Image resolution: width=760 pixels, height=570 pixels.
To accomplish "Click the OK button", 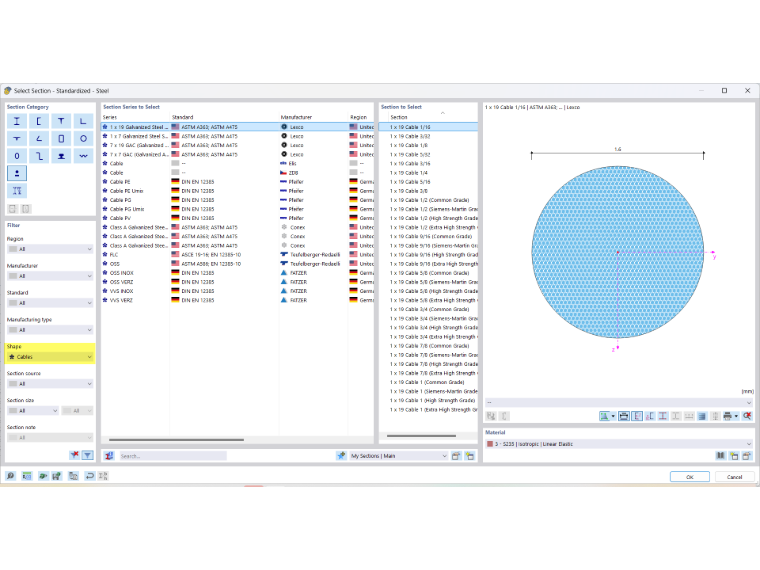I will click(690, 476).
